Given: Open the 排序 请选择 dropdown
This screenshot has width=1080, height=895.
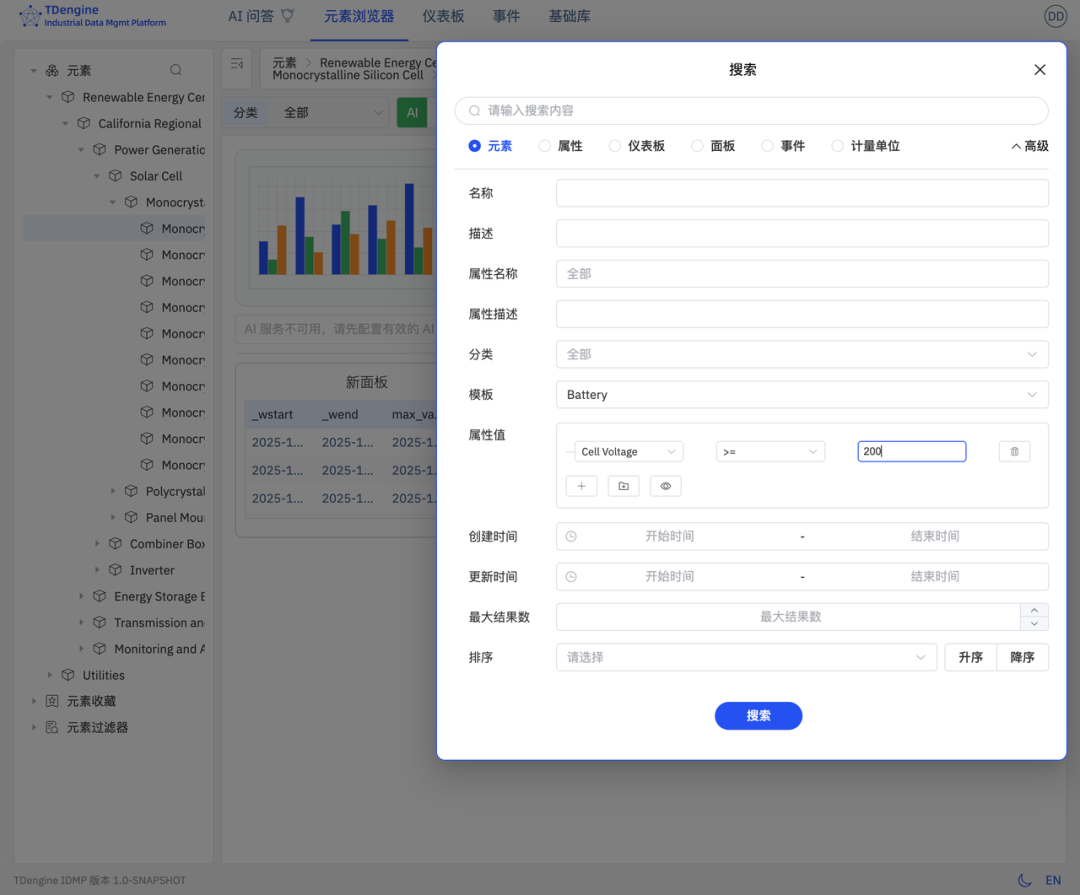Looking at the screenshot, I should point(746,657).
